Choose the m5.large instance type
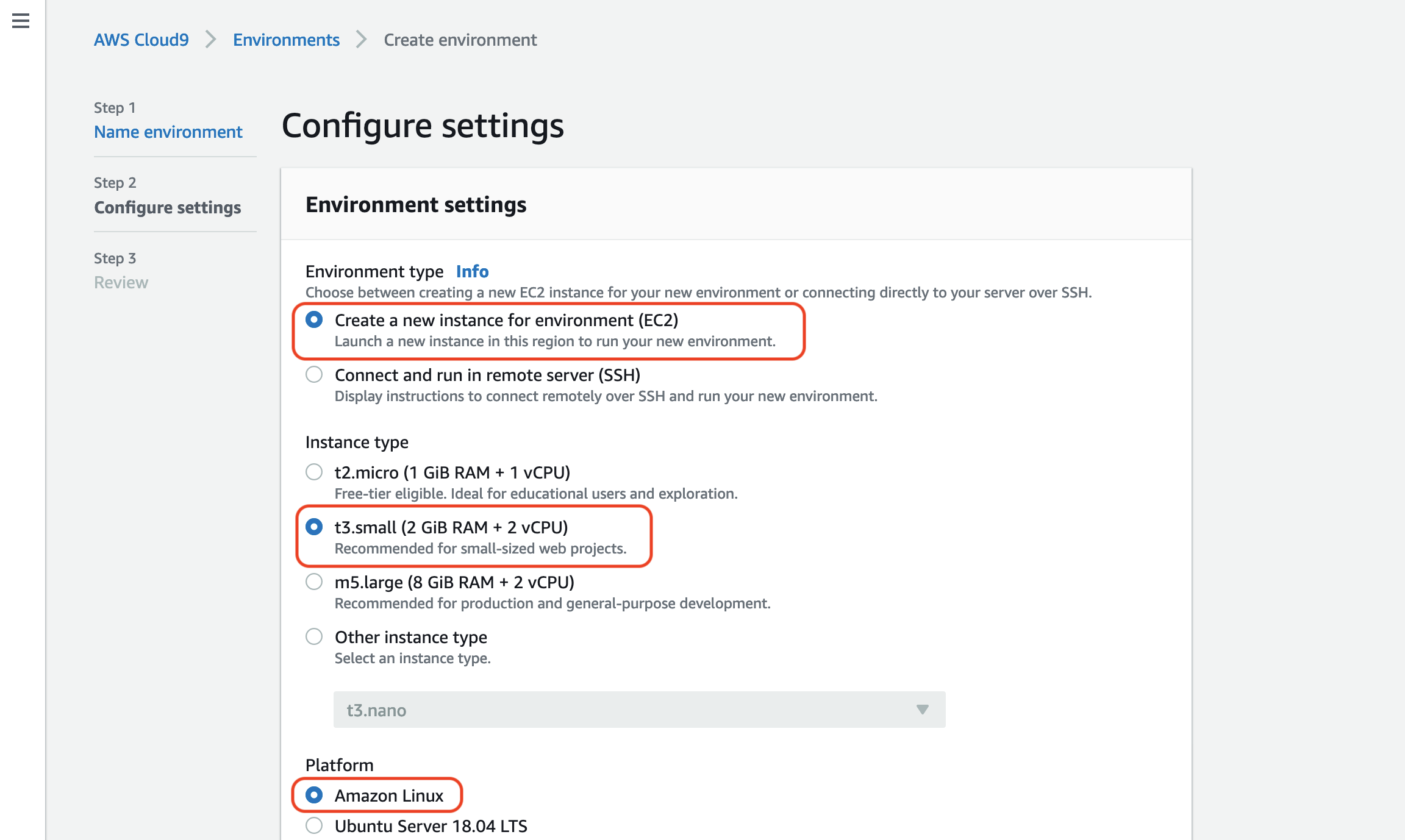The width and height of the screenshot is (1405, 840). [314, 582]
